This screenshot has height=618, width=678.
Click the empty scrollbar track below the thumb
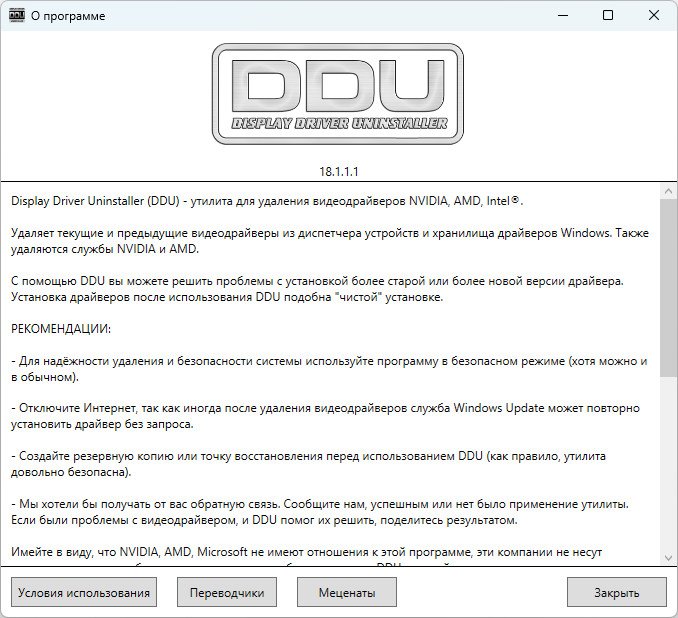tap(668, 463)
